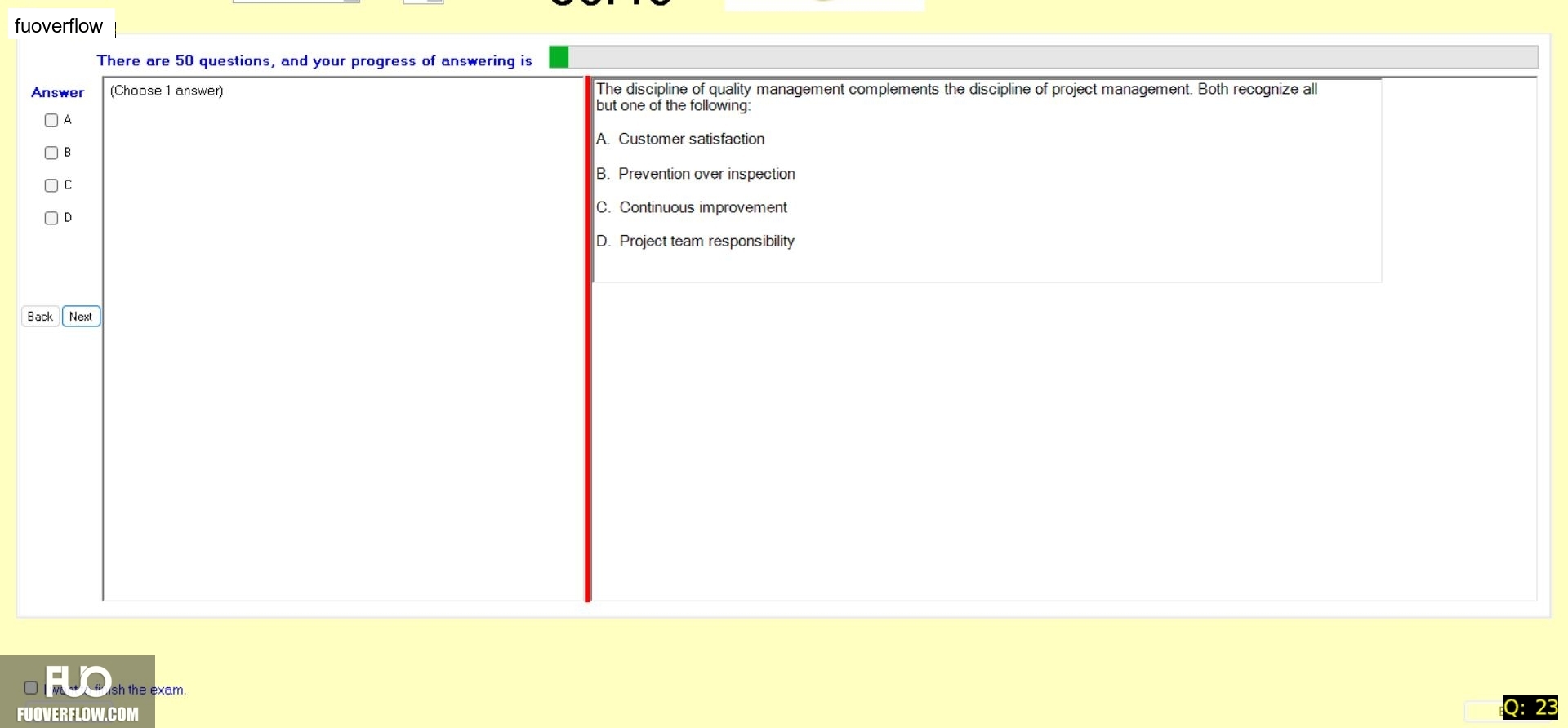Click the green answering progress bar
Image resolution: width=1568 pixels, height=728 pixels.
pyautogui.click(x=1044, y=57)
